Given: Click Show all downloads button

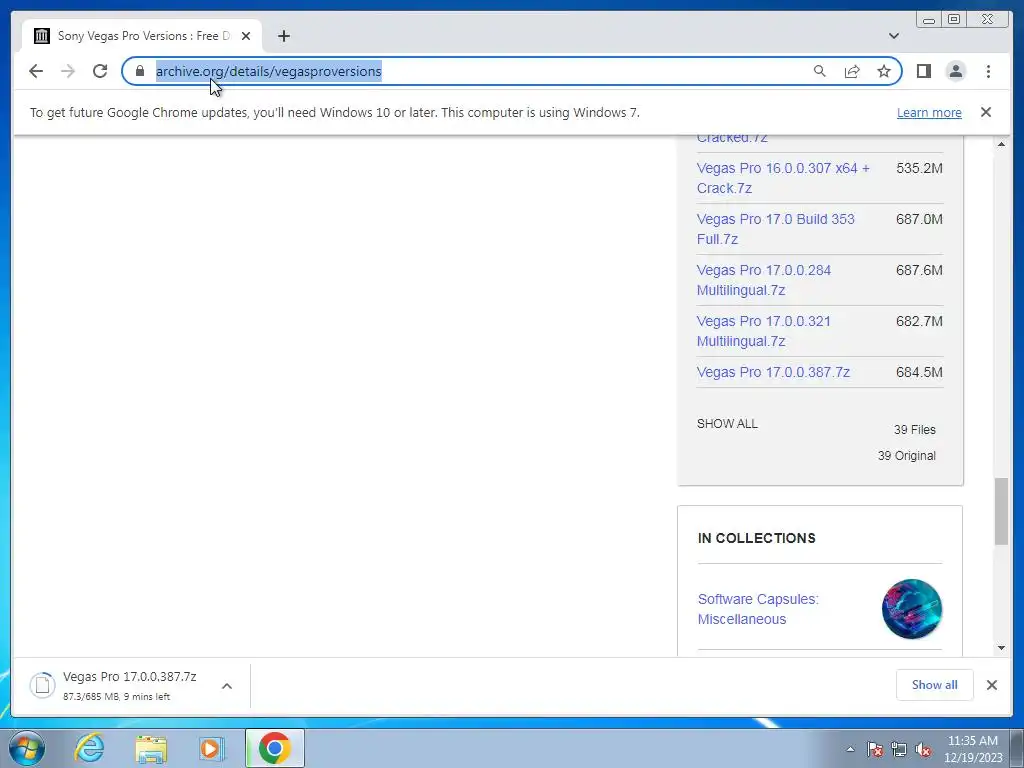Looking at the screenshot, I should [935, 685].
